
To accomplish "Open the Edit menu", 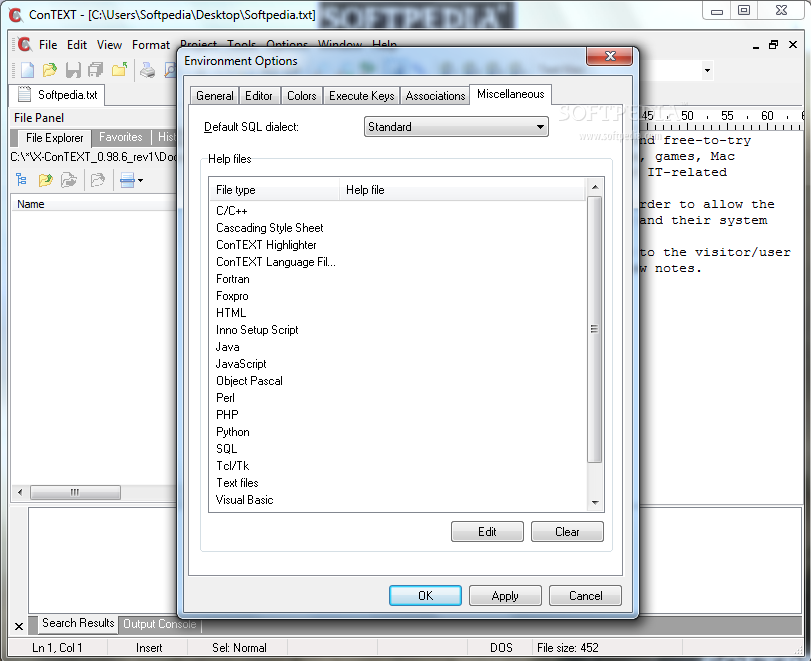I will pyautogui.click(x=77, y=45).
